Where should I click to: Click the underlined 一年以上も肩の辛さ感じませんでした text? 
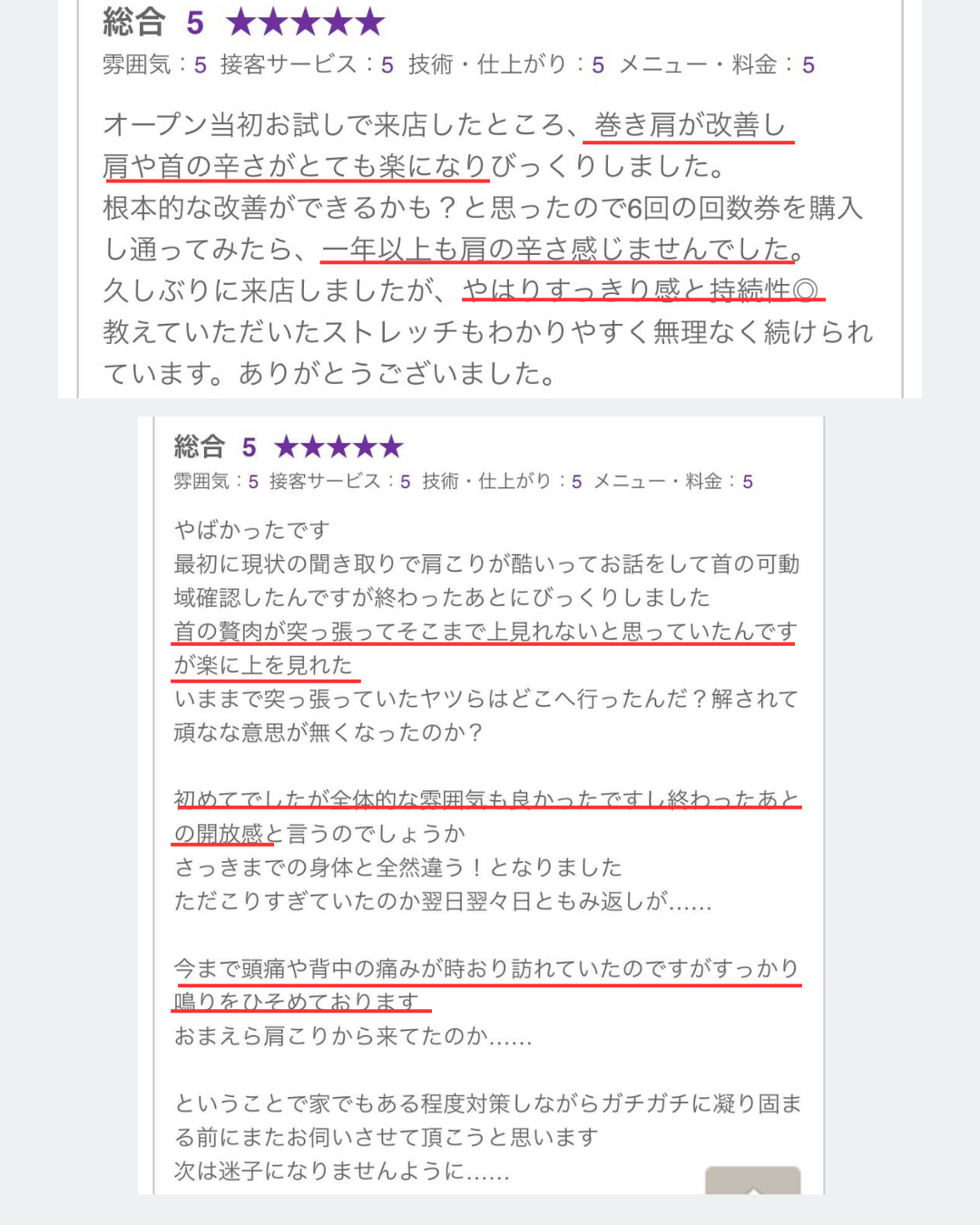(556, 249)
